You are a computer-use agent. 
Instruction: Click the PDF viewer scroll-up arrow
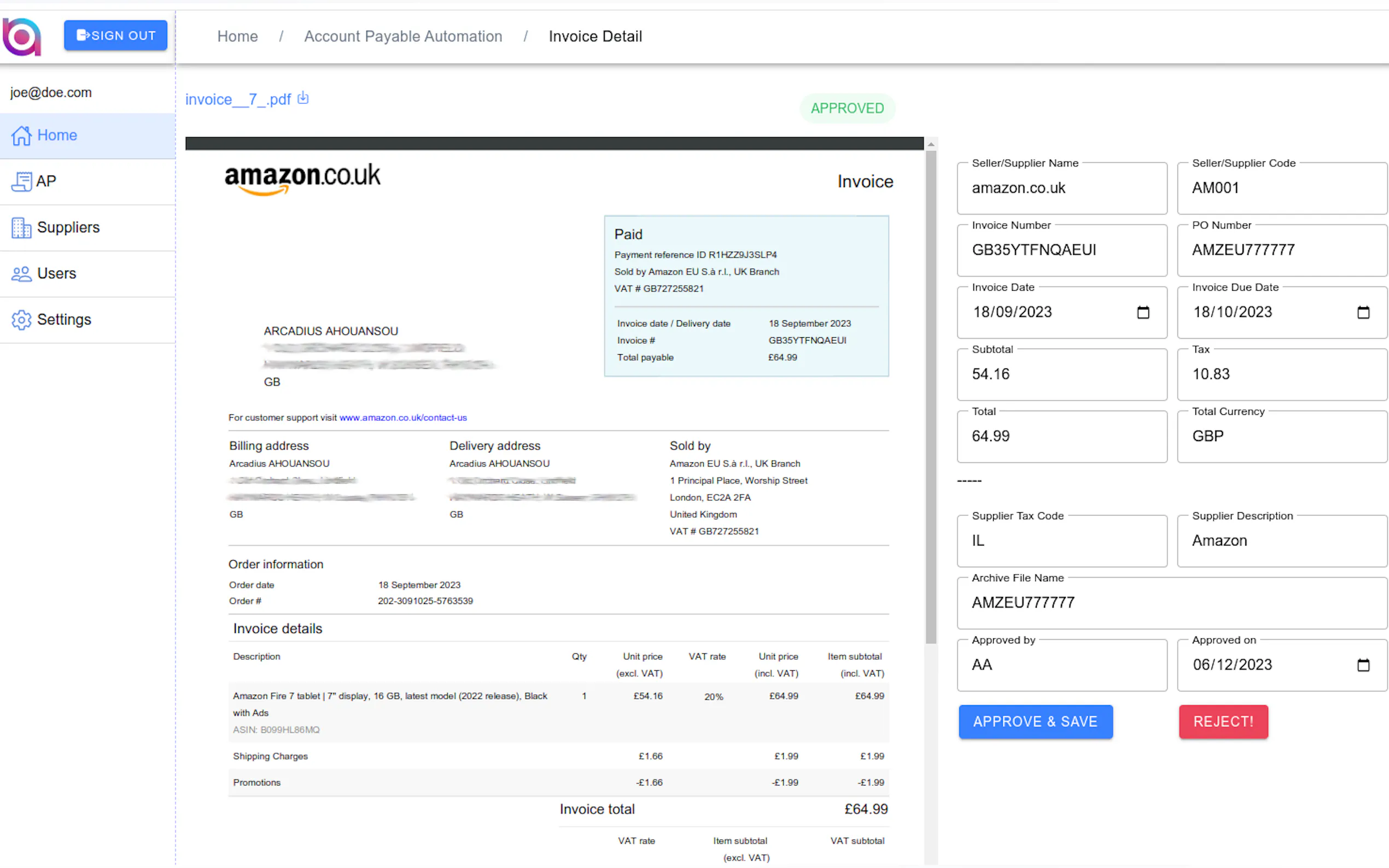tap(931, 144)
